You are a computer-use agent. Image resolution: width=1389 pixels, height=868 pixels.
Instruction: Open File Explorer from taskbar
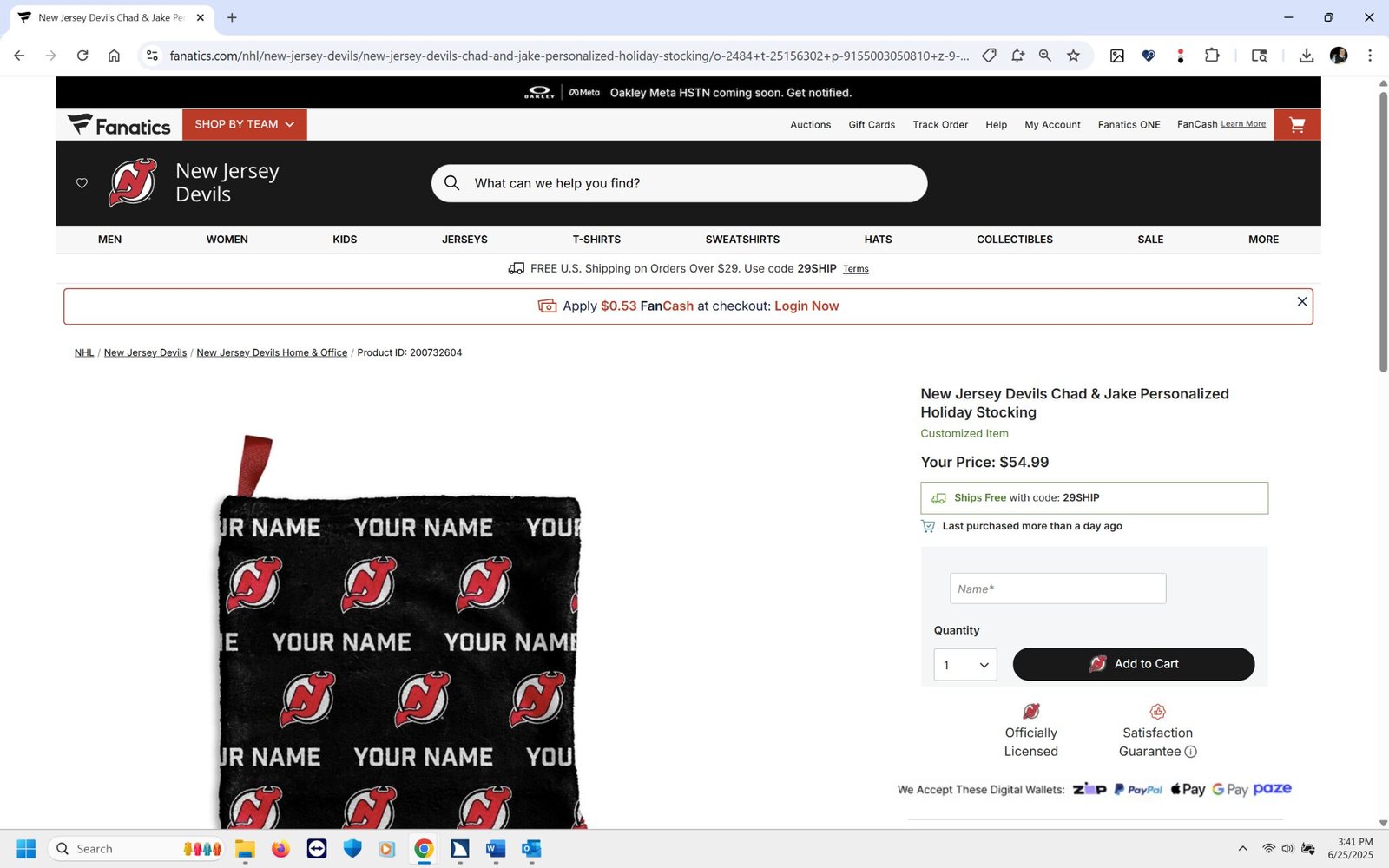245,849
